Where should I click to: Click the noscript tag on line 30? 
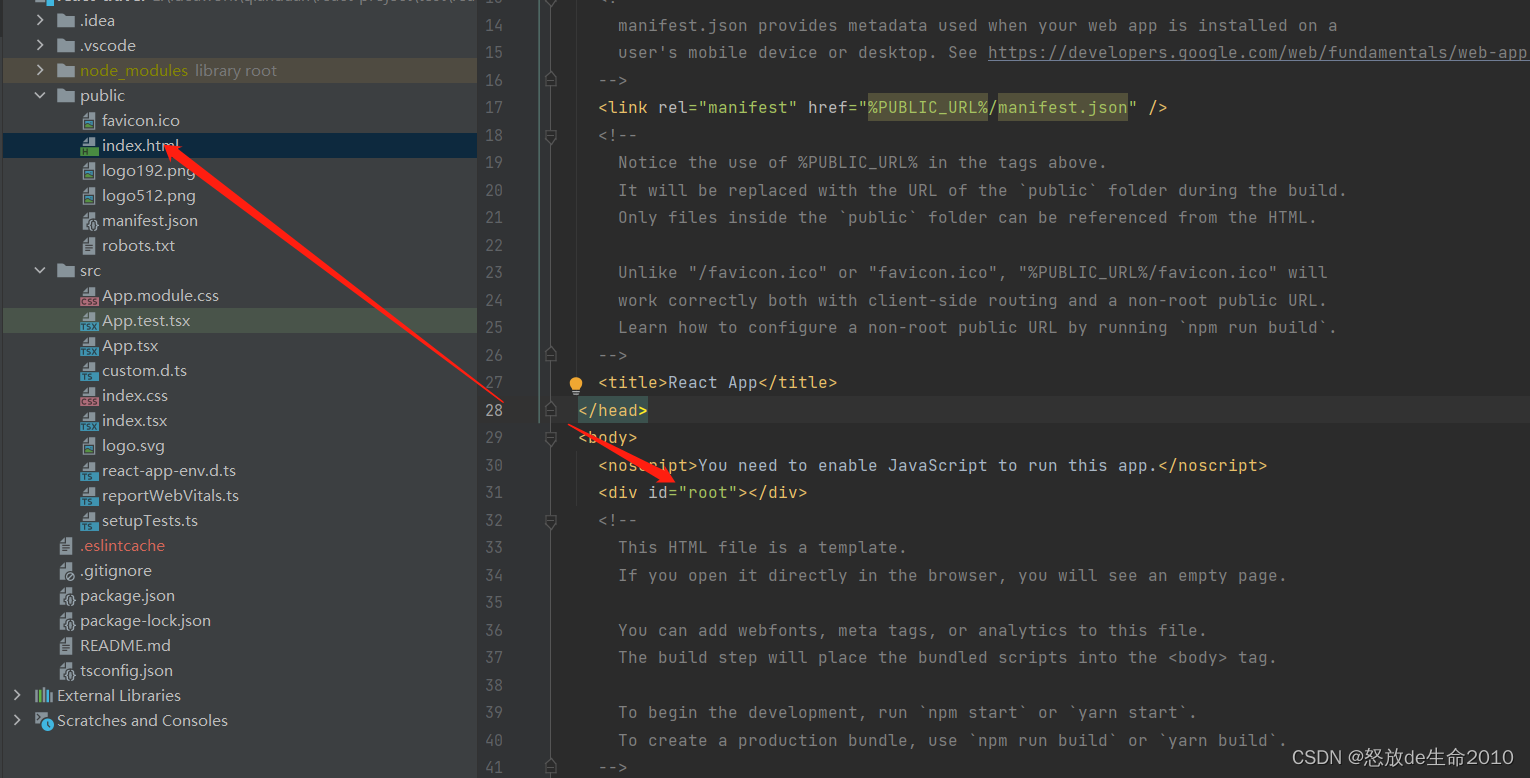[648, 465]
